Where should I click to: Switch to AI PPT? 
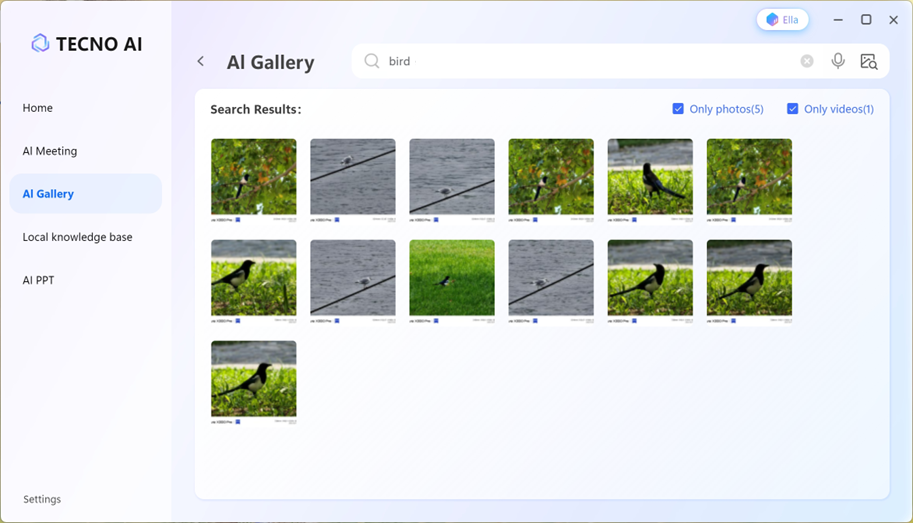tap(39, 280)
